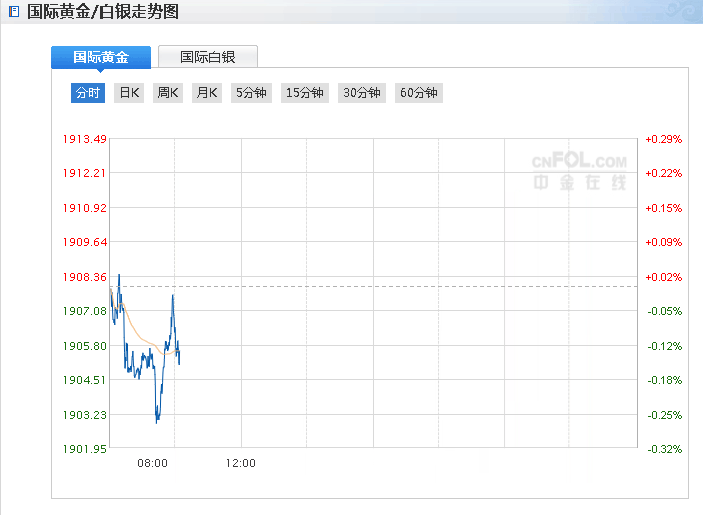
Task: Change to the 30分钟 interval
Action: click(362, 93)
